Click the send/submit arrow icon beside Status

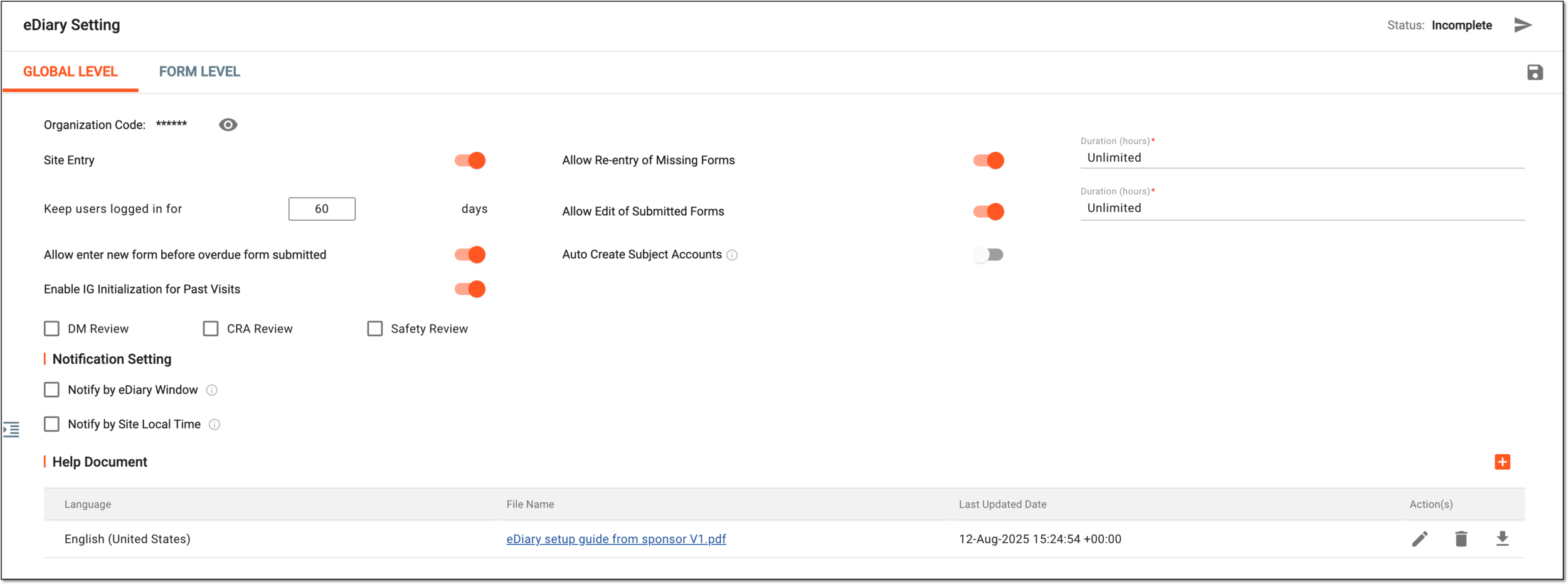tap(1523, 25)
